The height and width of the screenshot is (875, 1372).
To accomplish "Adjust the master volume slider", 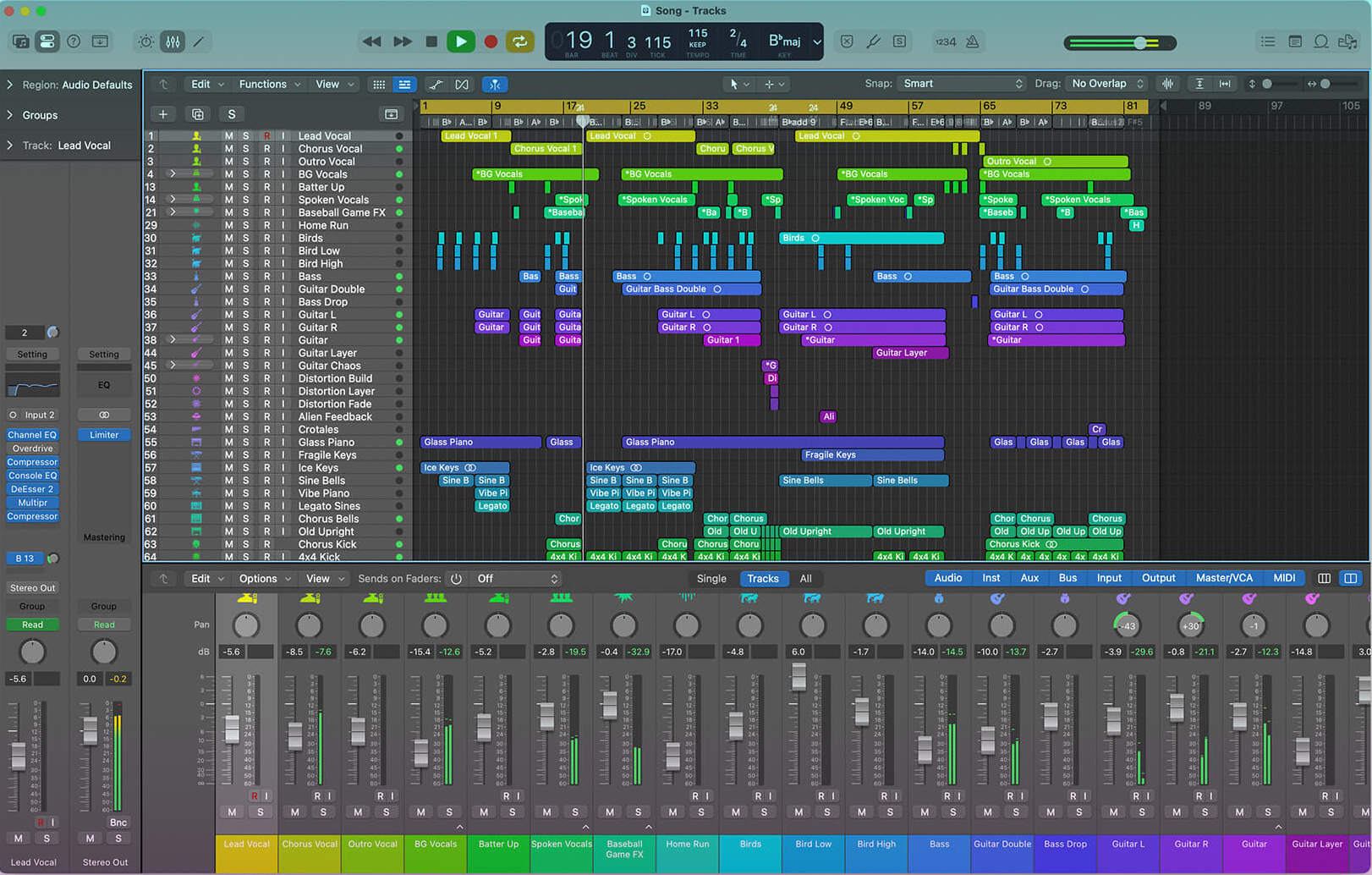I will 1140,42.
